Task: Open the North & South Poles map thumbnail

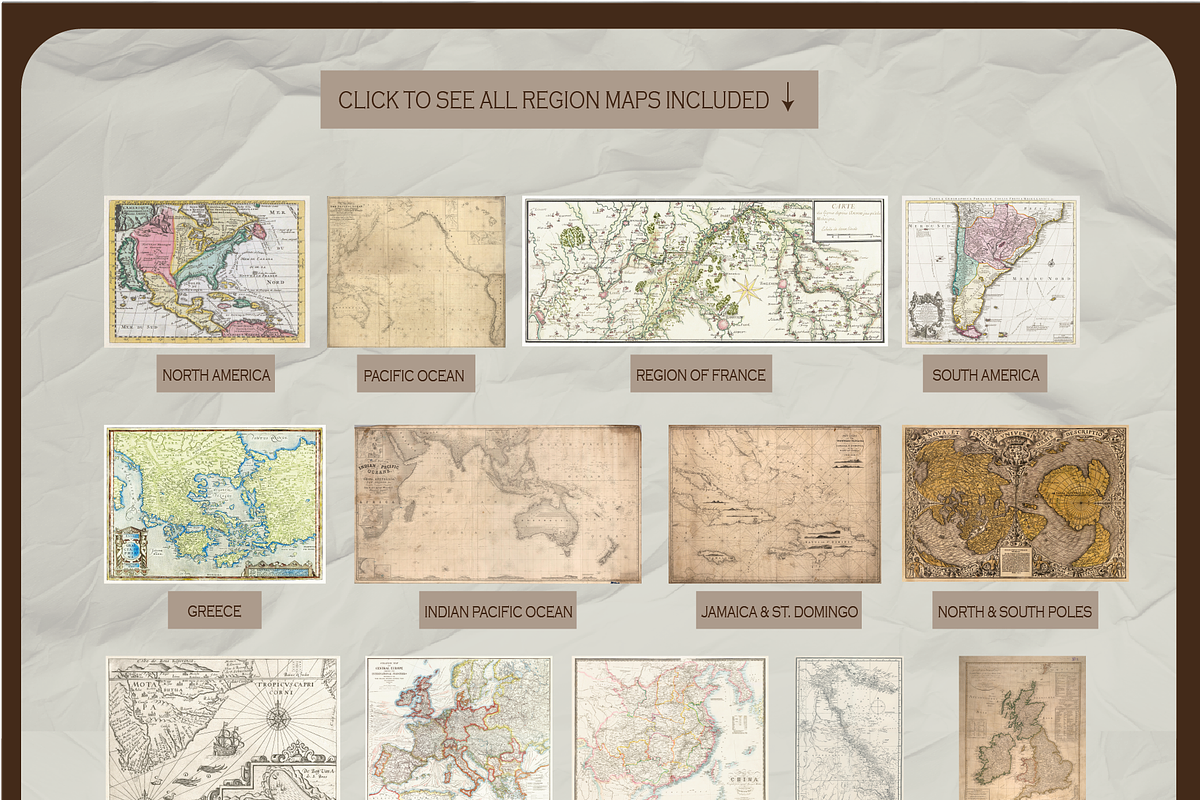Action: click(x=1015, y=503)
